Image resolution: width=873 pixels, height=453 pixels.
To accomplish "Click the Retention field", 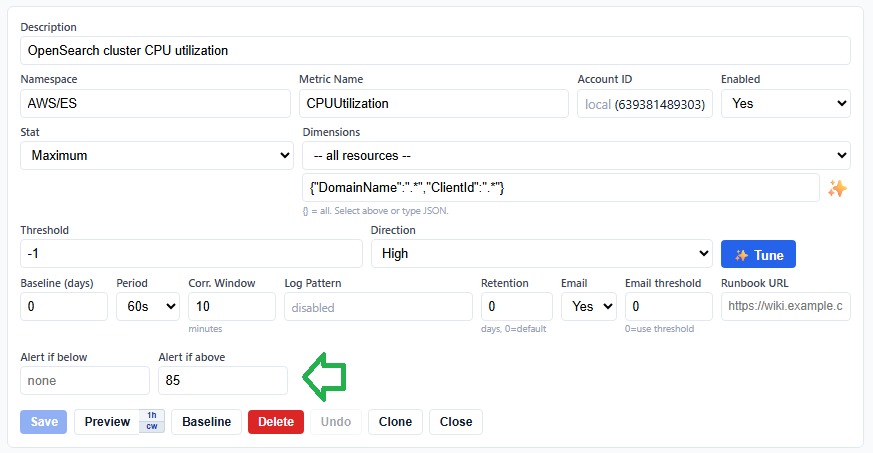I will pyautogui.click(x=517, y=307).
